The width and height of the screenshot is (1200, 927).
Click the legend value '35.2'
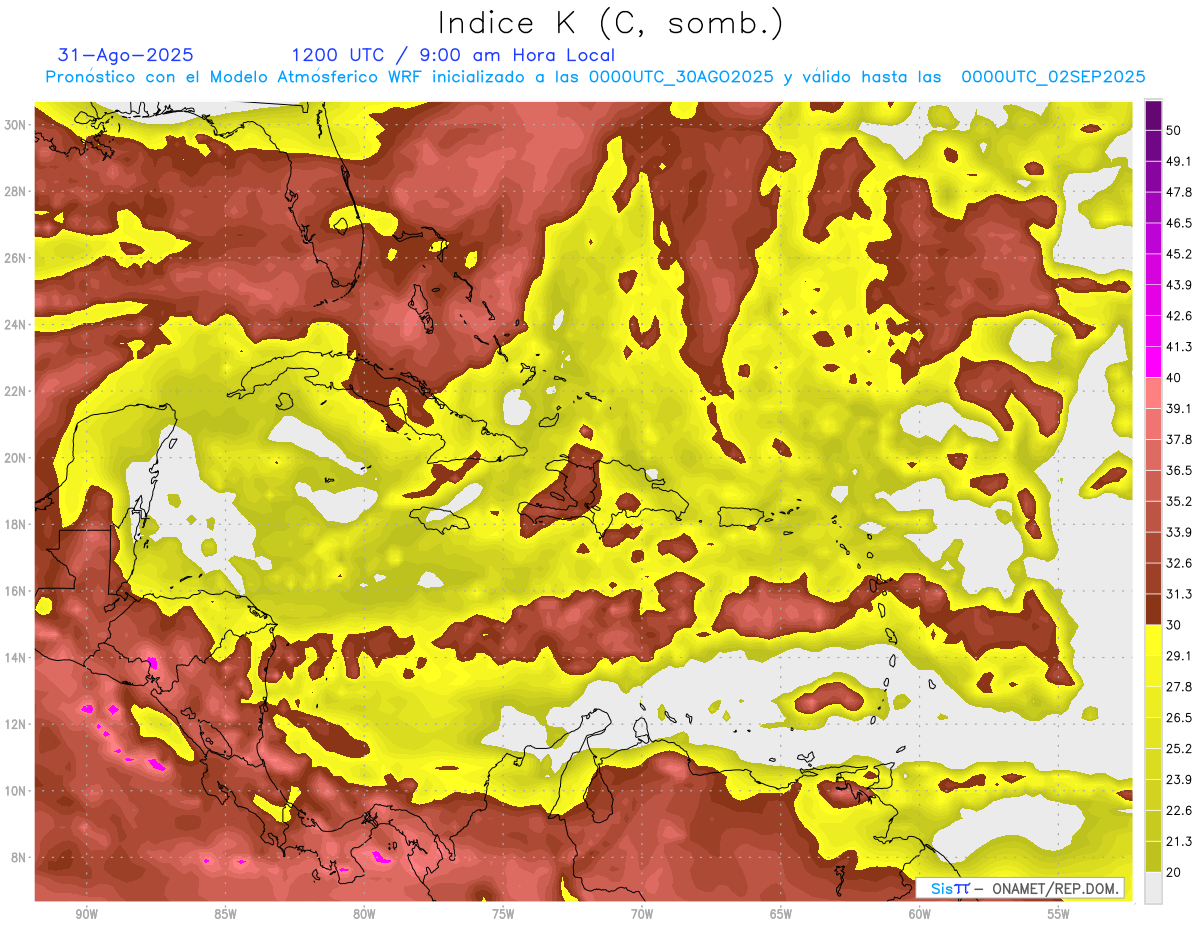point(1179,502)
